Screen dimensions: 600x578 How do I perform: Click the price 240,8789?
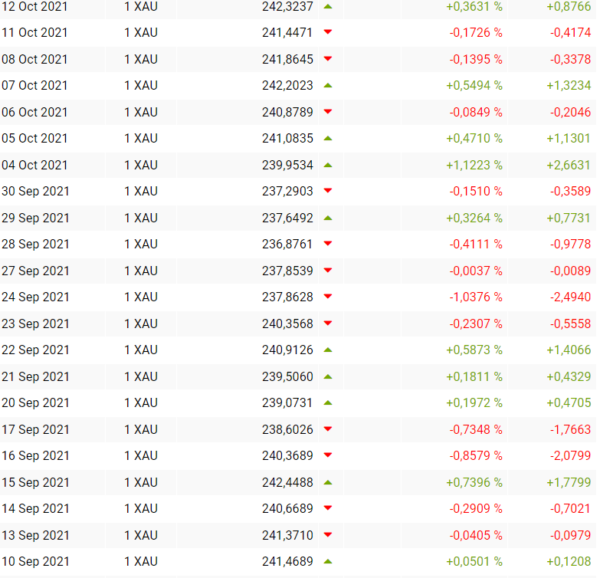tap(287, 112)
